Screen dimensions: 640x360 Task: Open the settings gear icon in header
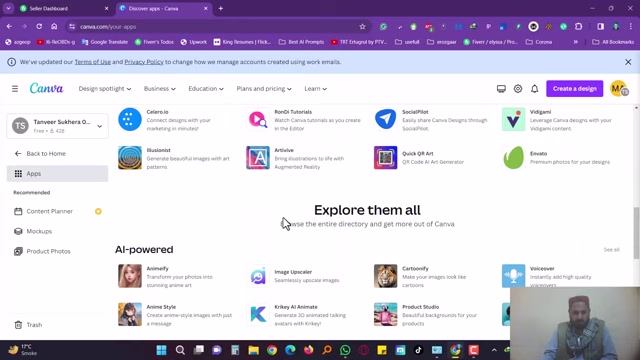(x=518, y=89)
